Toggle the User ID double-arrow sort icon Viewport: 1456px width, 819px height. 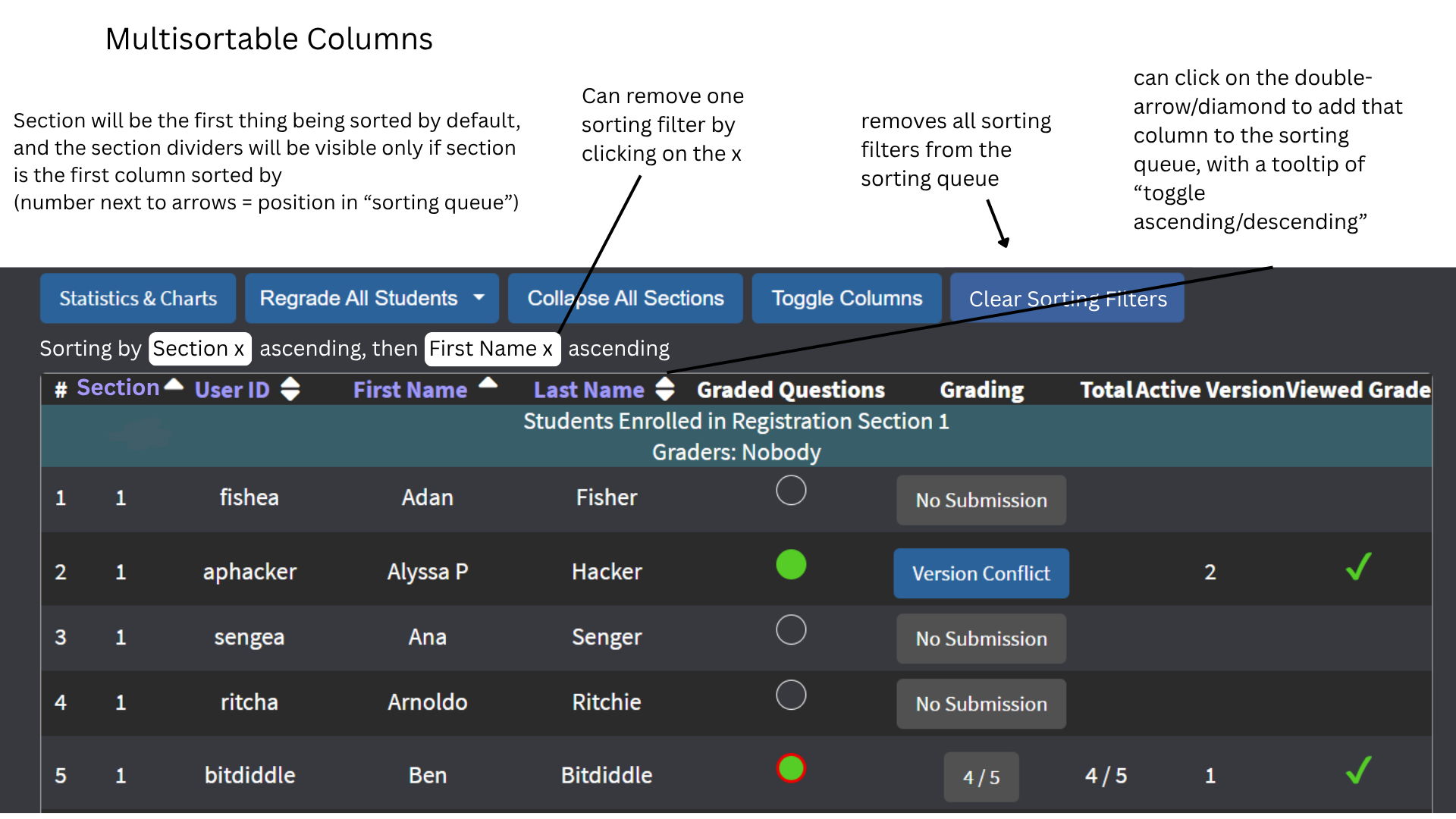290,389
